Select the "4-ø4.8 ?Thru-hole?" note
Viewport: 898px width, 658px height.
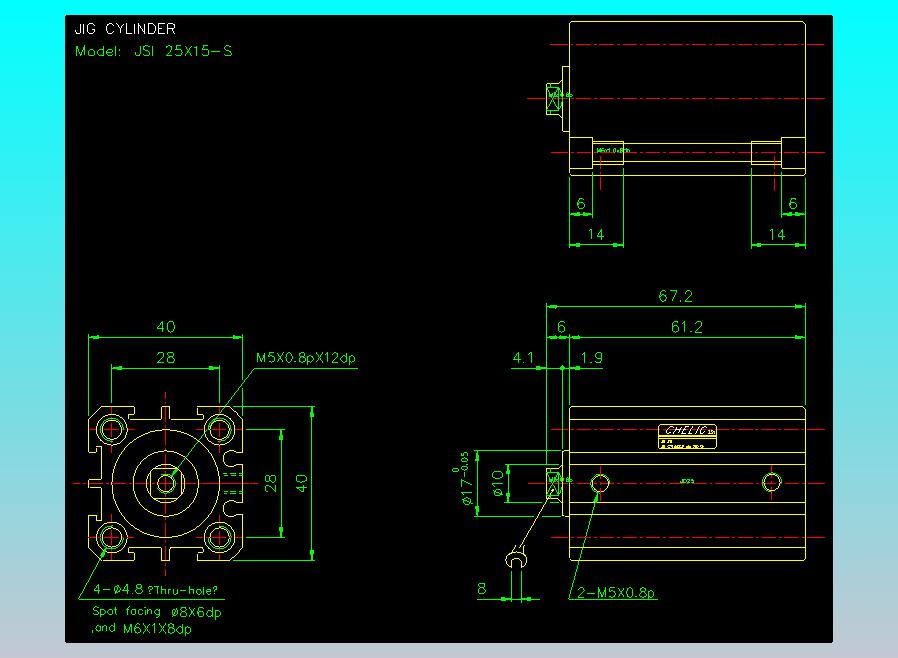coord(155,590)
